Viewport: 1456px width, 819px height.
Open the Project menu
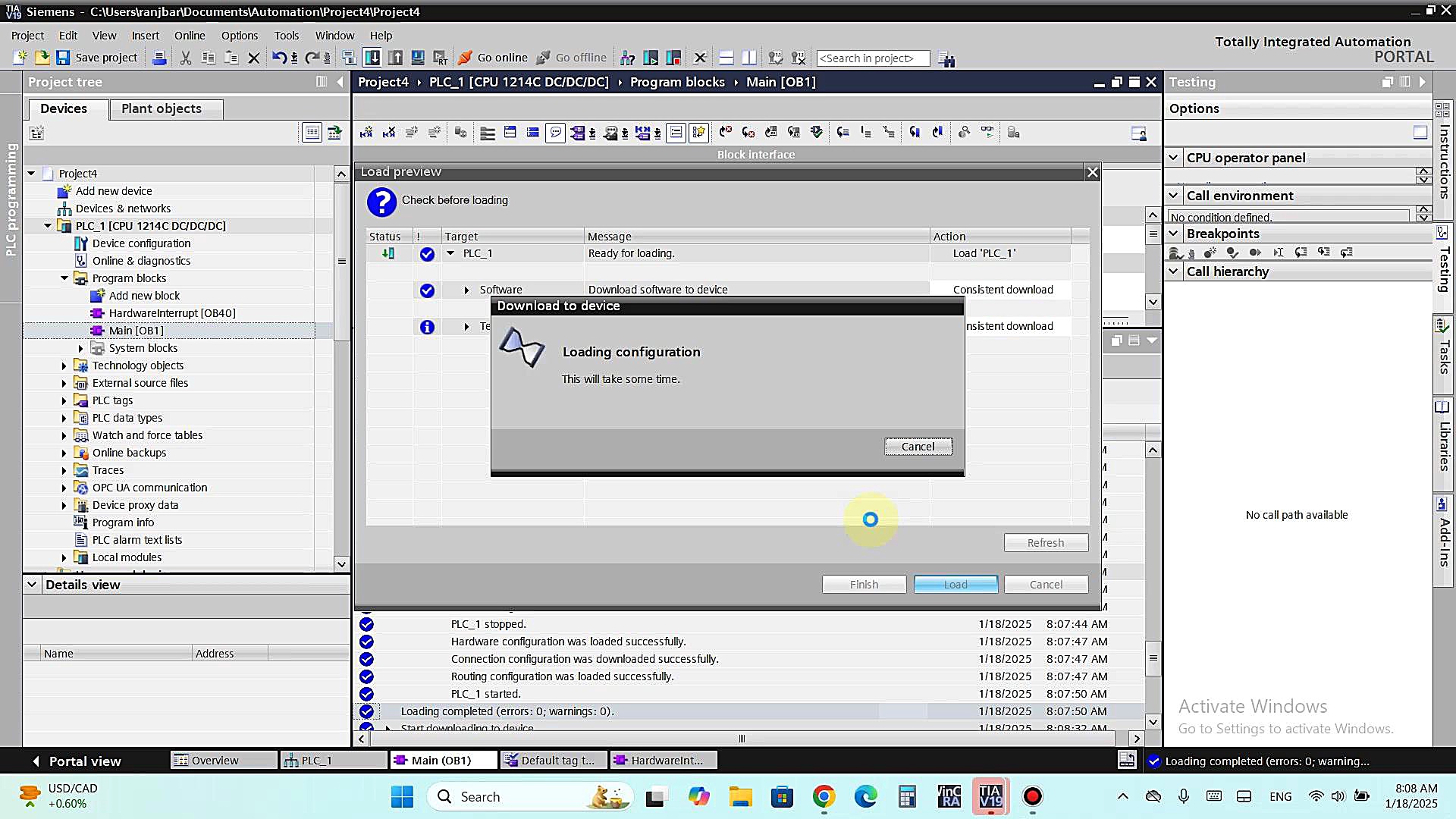[27, 36]
